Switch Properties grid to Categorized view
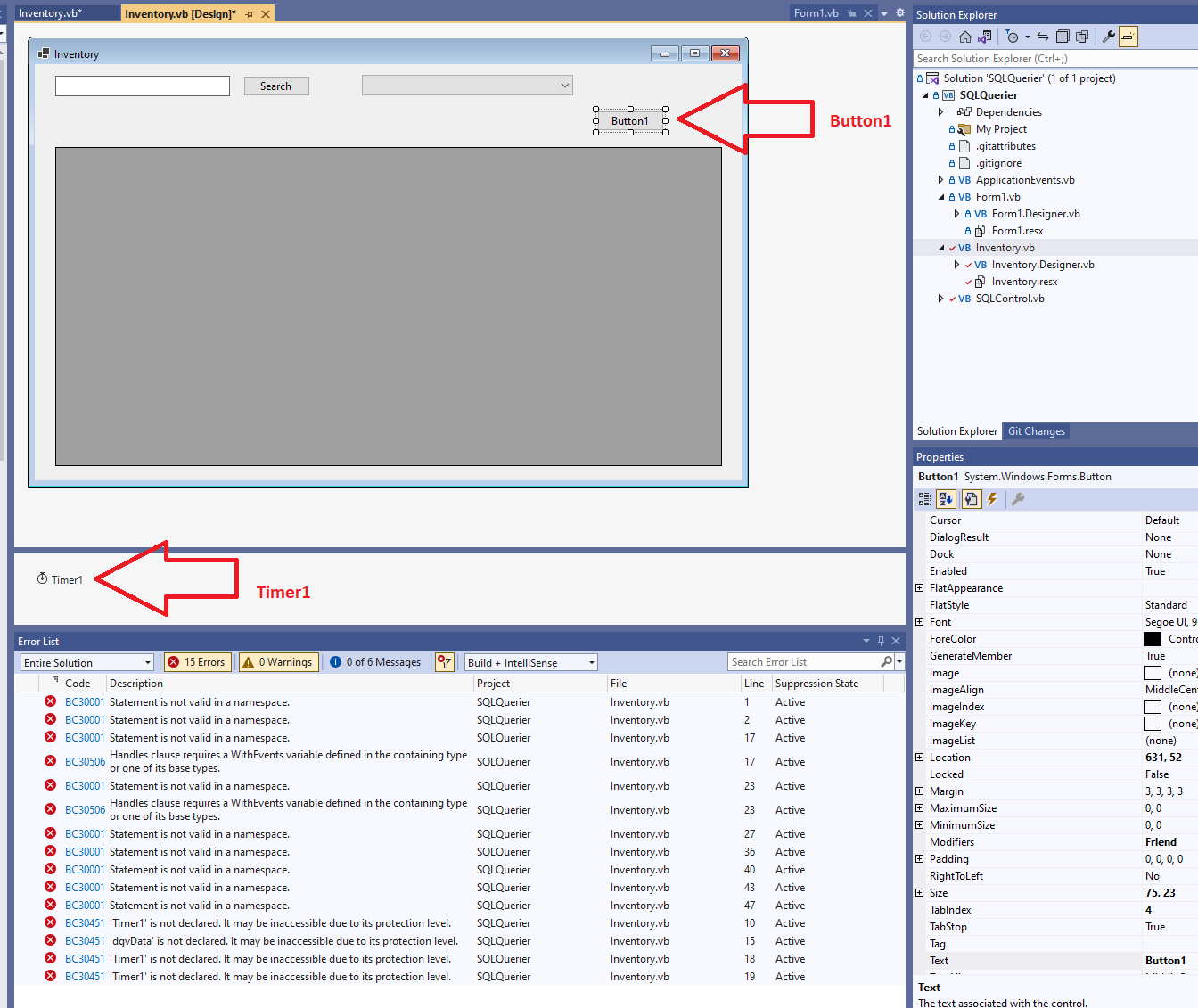The image size is (1198, 1008). [x=925, y=499]
